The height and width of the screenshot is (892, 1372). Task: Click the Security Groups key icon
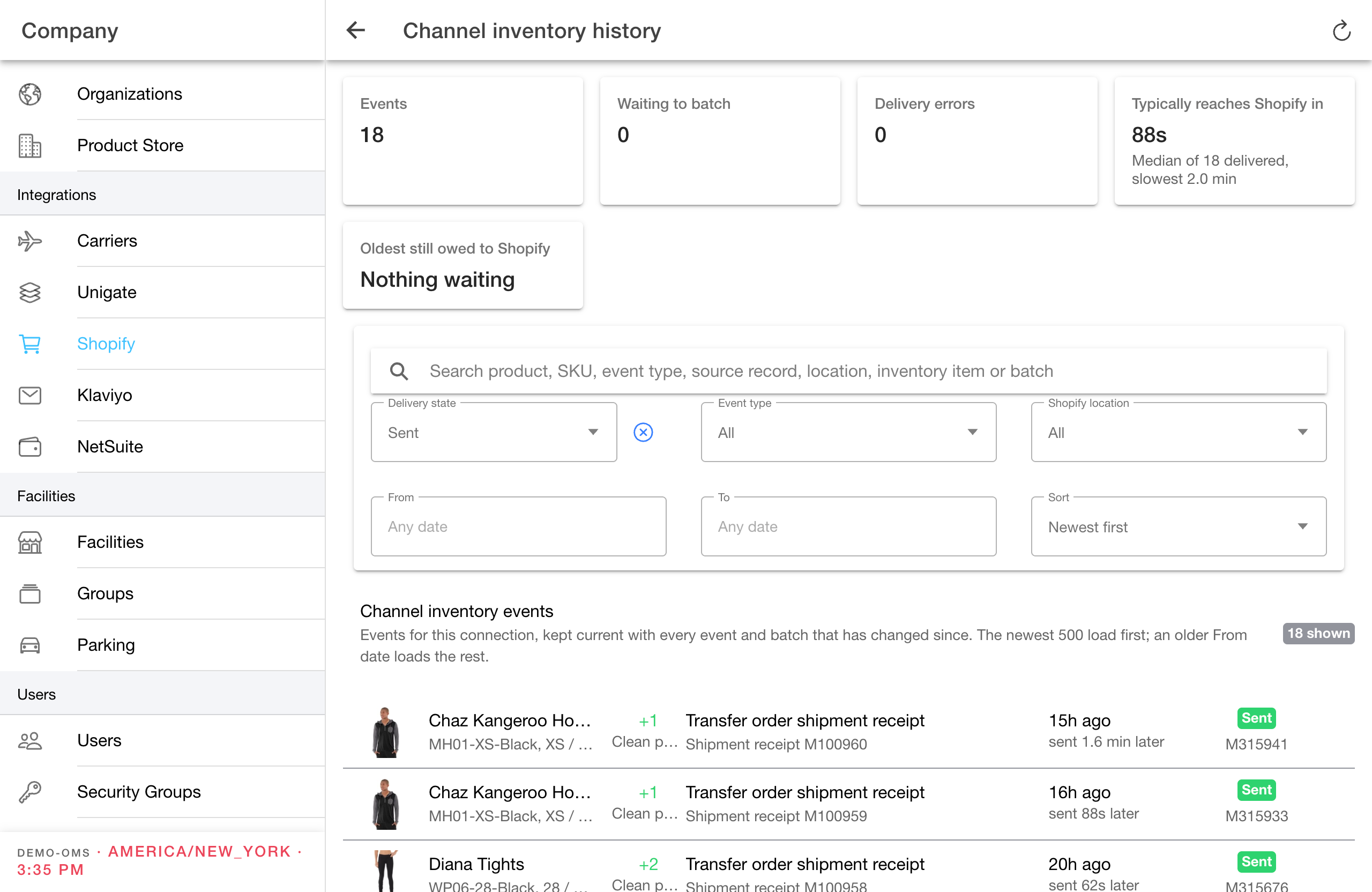coord(30,792)
